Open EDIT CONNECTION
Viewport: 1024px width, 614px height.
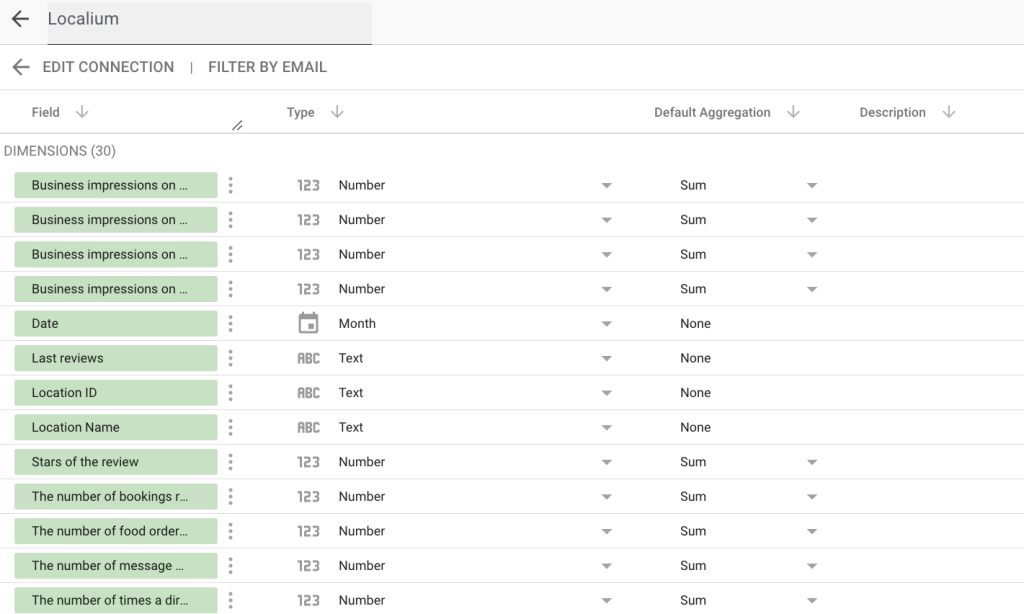(108, 67)
